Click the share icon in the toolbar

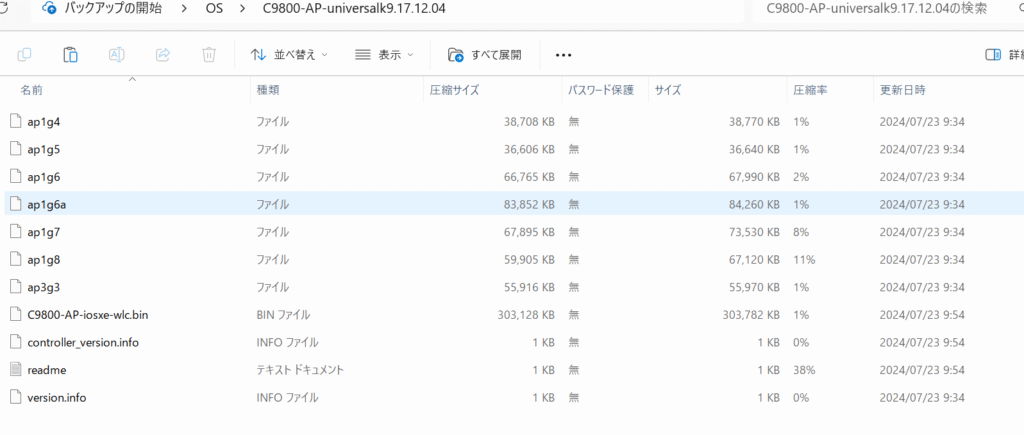(x=163, y=55)
